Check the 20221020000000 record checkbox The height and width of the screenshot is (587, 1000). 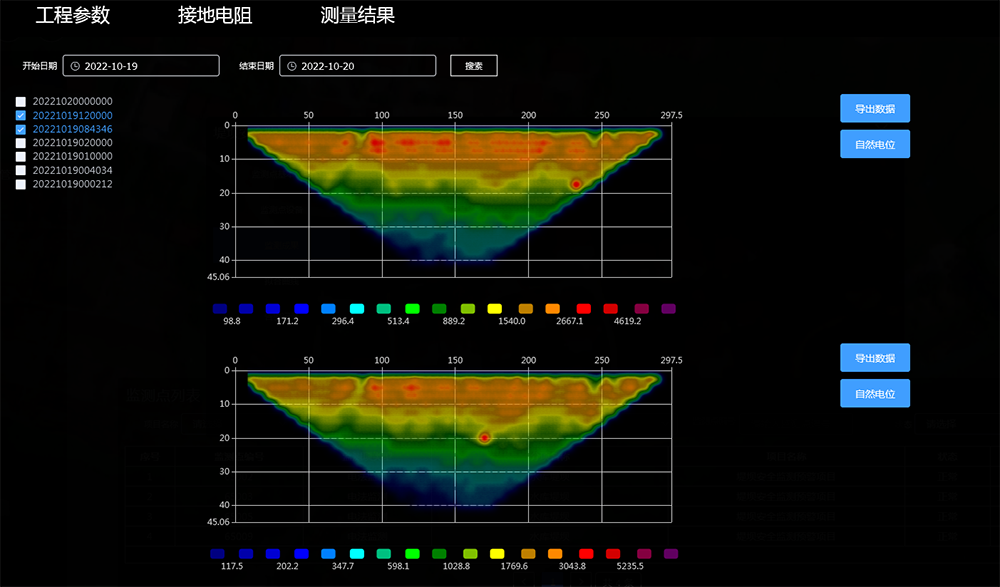click(x=20, y=102)
